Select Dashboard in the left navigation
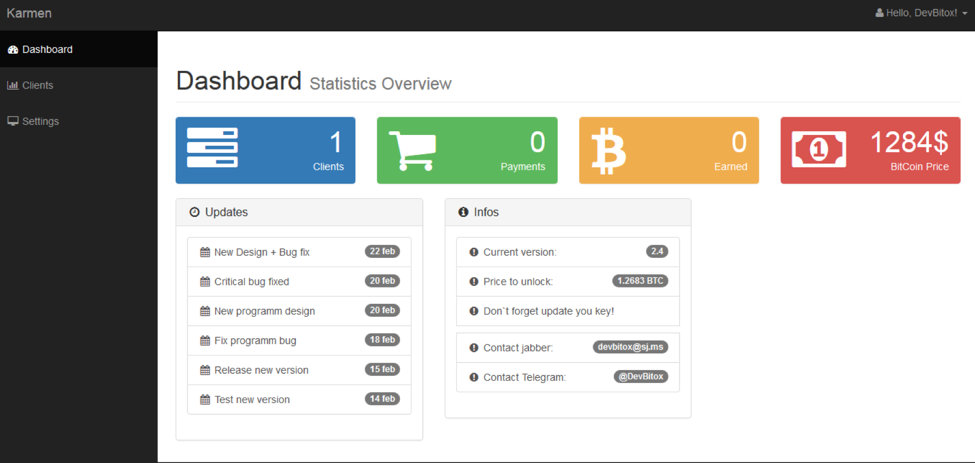This screenshot has height=463, width=975. [x=47, y=50]
